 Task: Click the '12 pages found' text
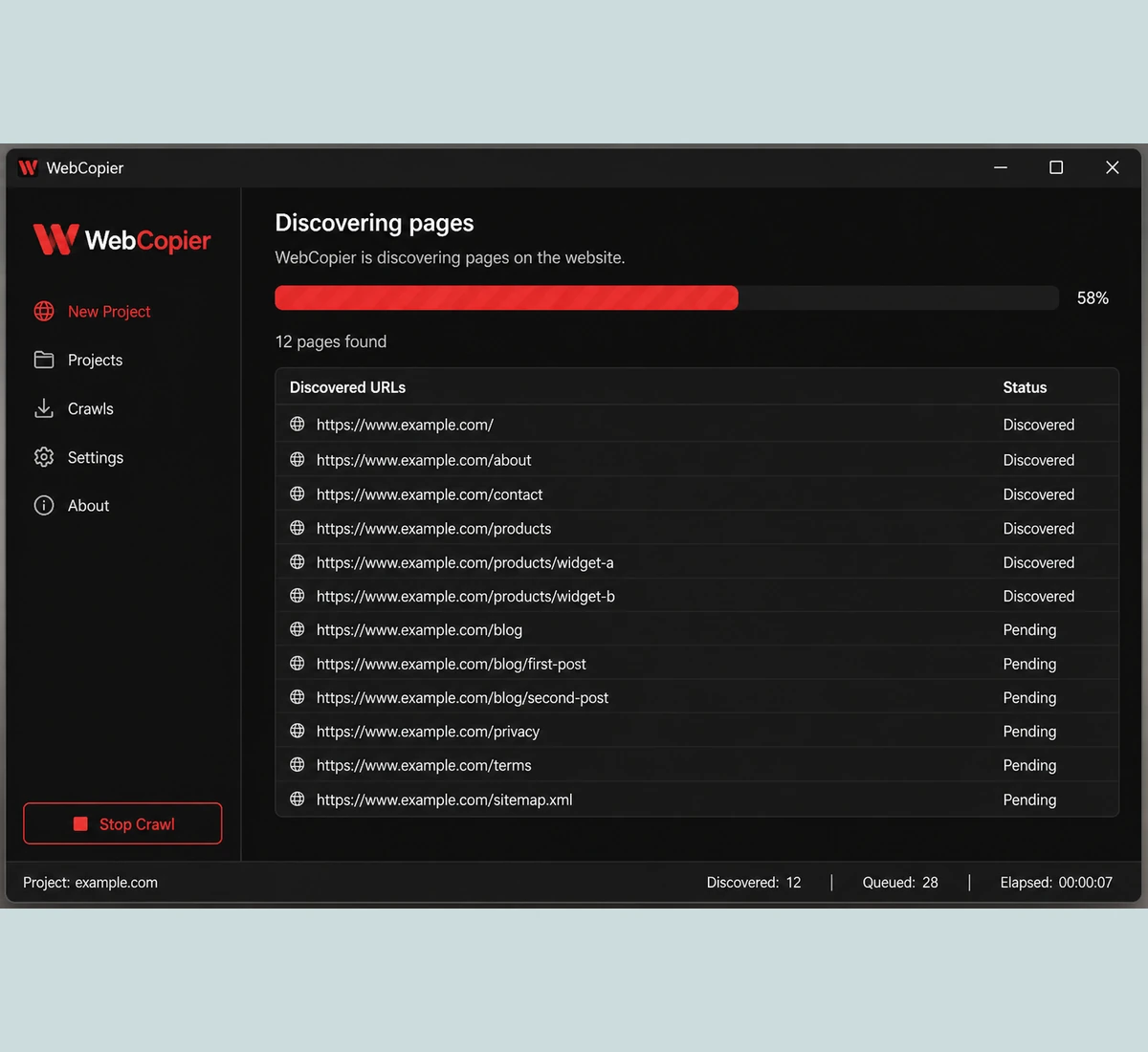click(331, 341)
